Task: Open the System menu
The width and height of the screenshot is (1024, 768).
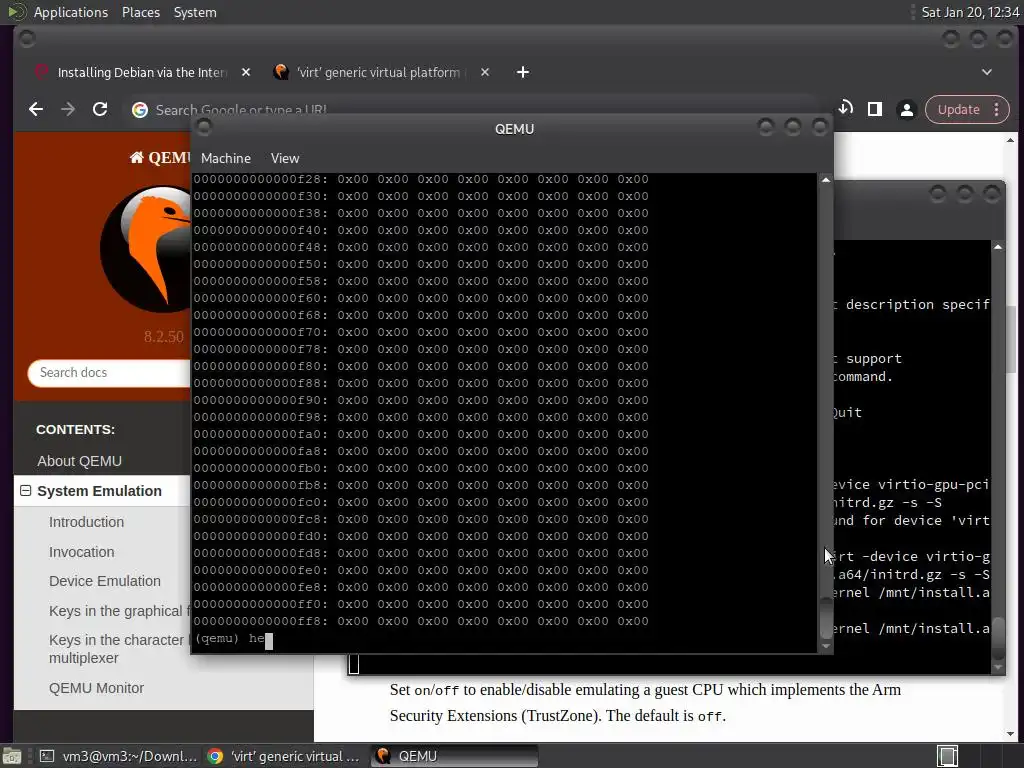Action: (x=195, y=12)
